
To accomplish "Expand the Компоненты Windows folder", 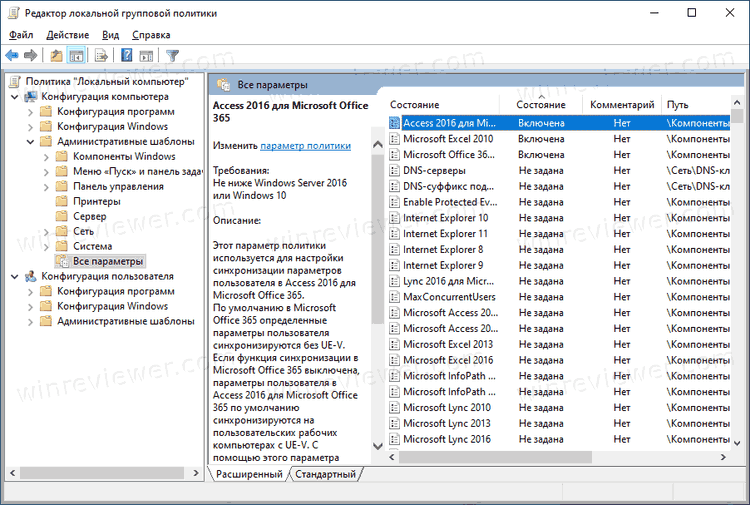I will [x=46, y=157].
